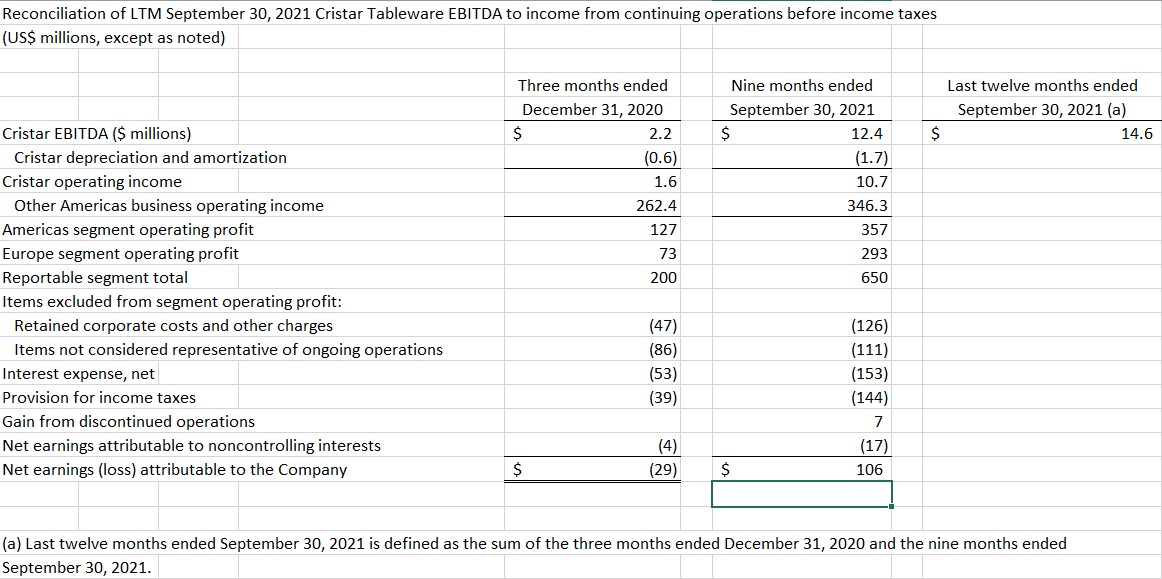Click the '(US$ millions, except as noted)' cell

pos(114,38)
